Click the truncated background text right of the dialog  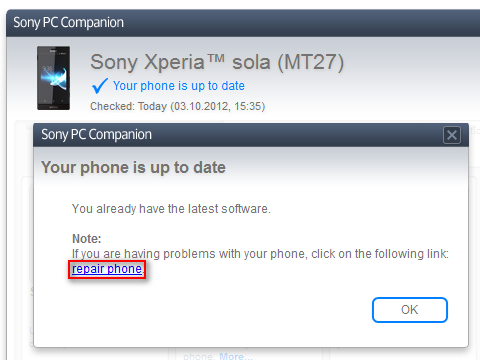click(x=474, y=130)
